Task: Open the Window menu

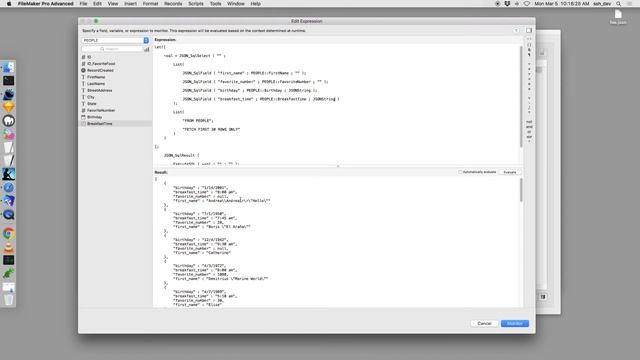Action: tap(236, 4)
